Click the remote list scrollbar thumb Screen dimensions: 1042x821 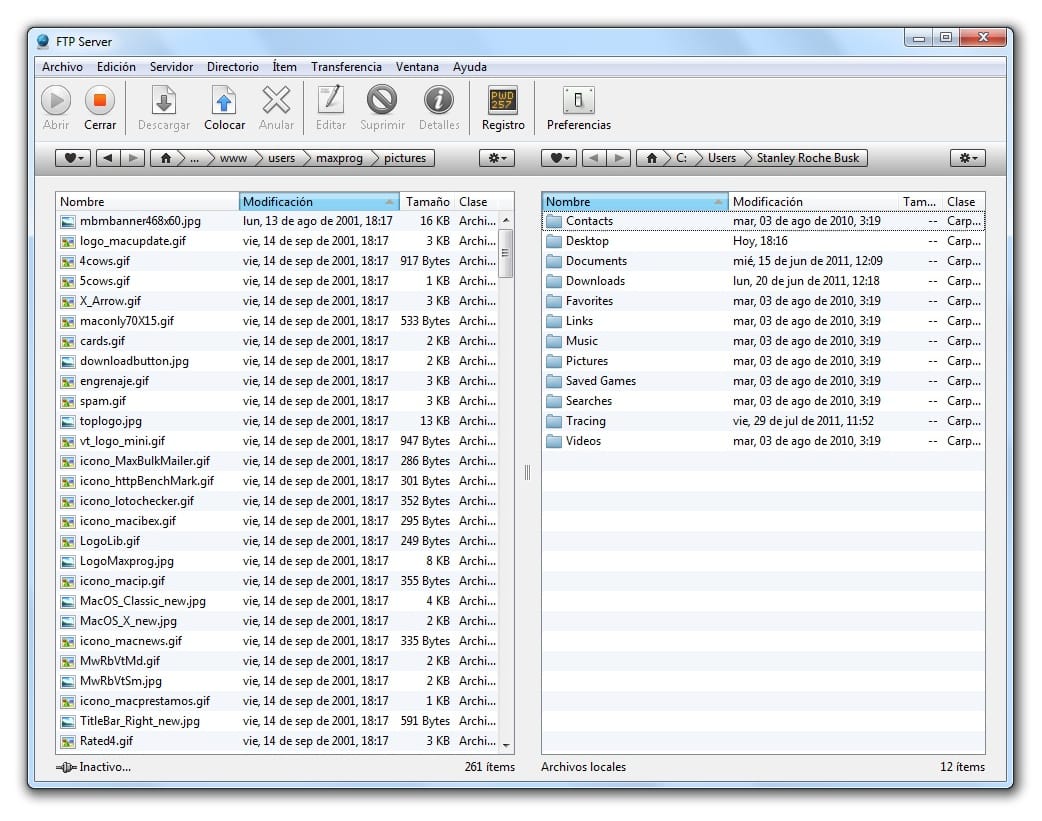[x=506, y=253]
